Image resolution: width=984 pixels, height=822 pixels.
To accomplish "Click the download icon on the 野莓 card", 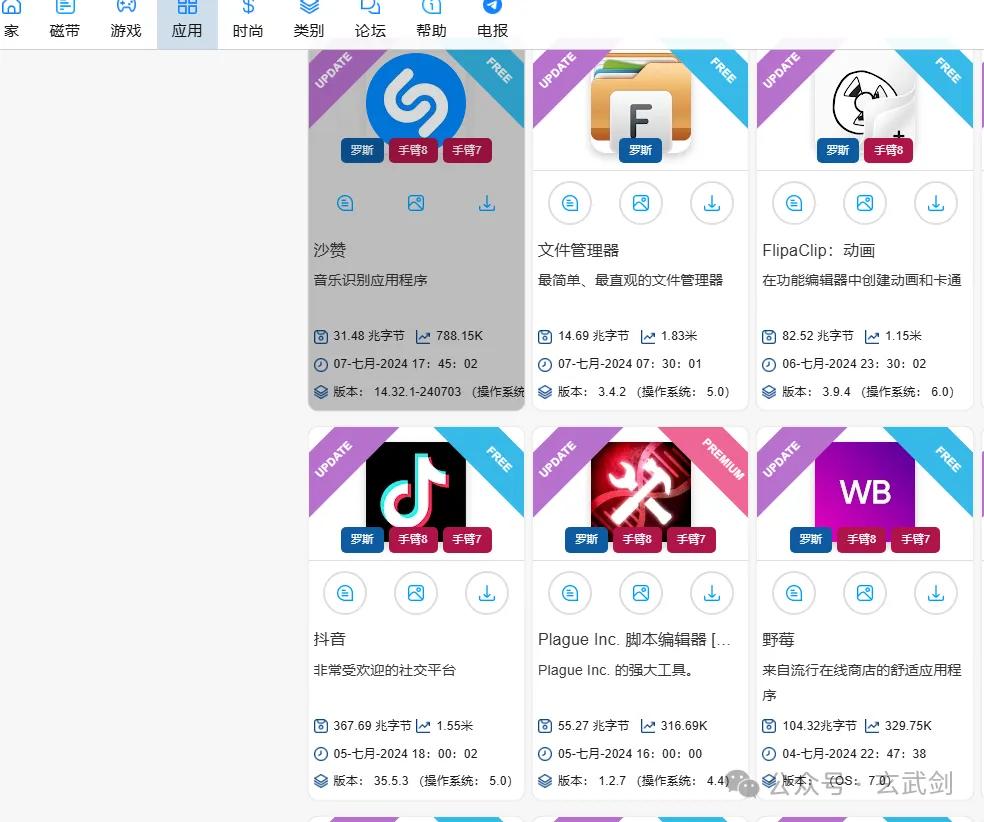I will click(936, 593).
